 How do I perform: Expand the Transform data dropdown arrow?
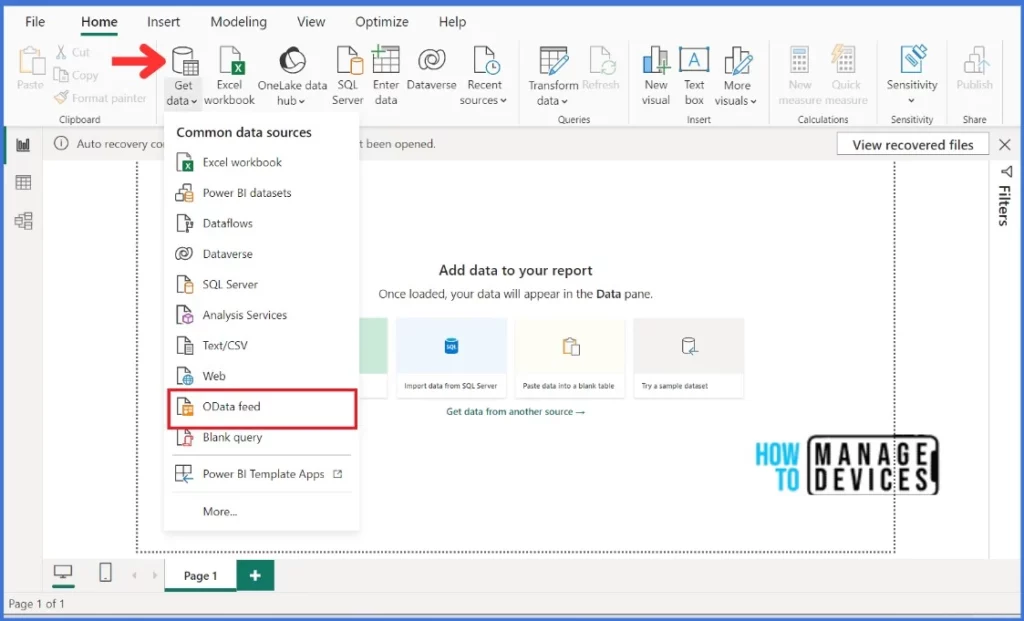[565, 101]
